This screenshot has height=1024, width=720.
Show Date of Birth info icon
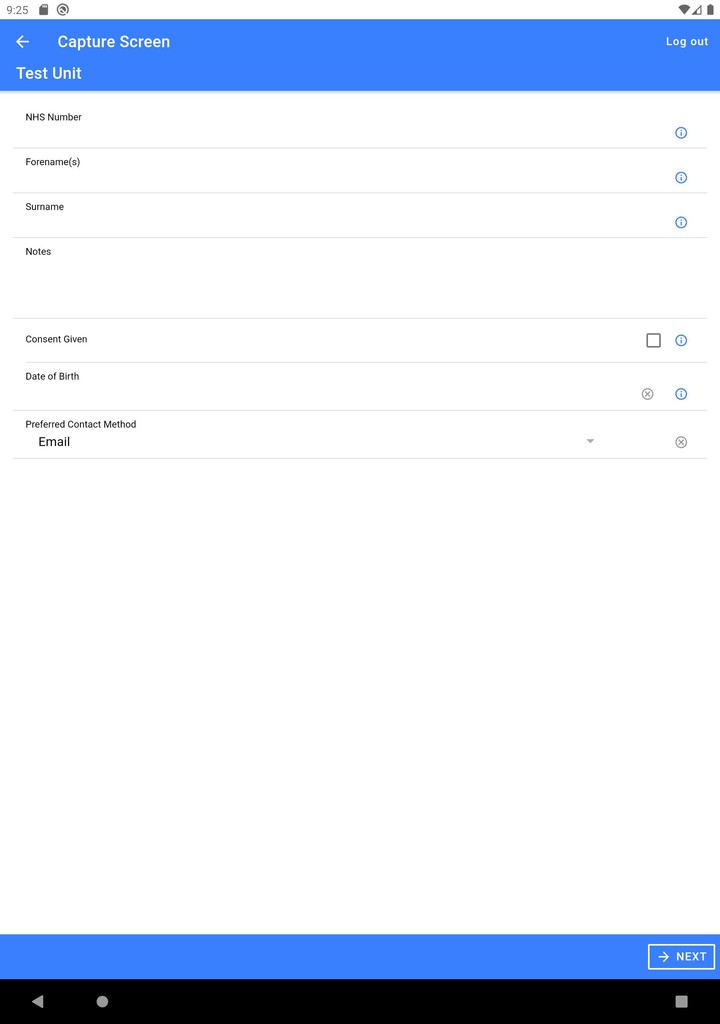tap(681, 394)
